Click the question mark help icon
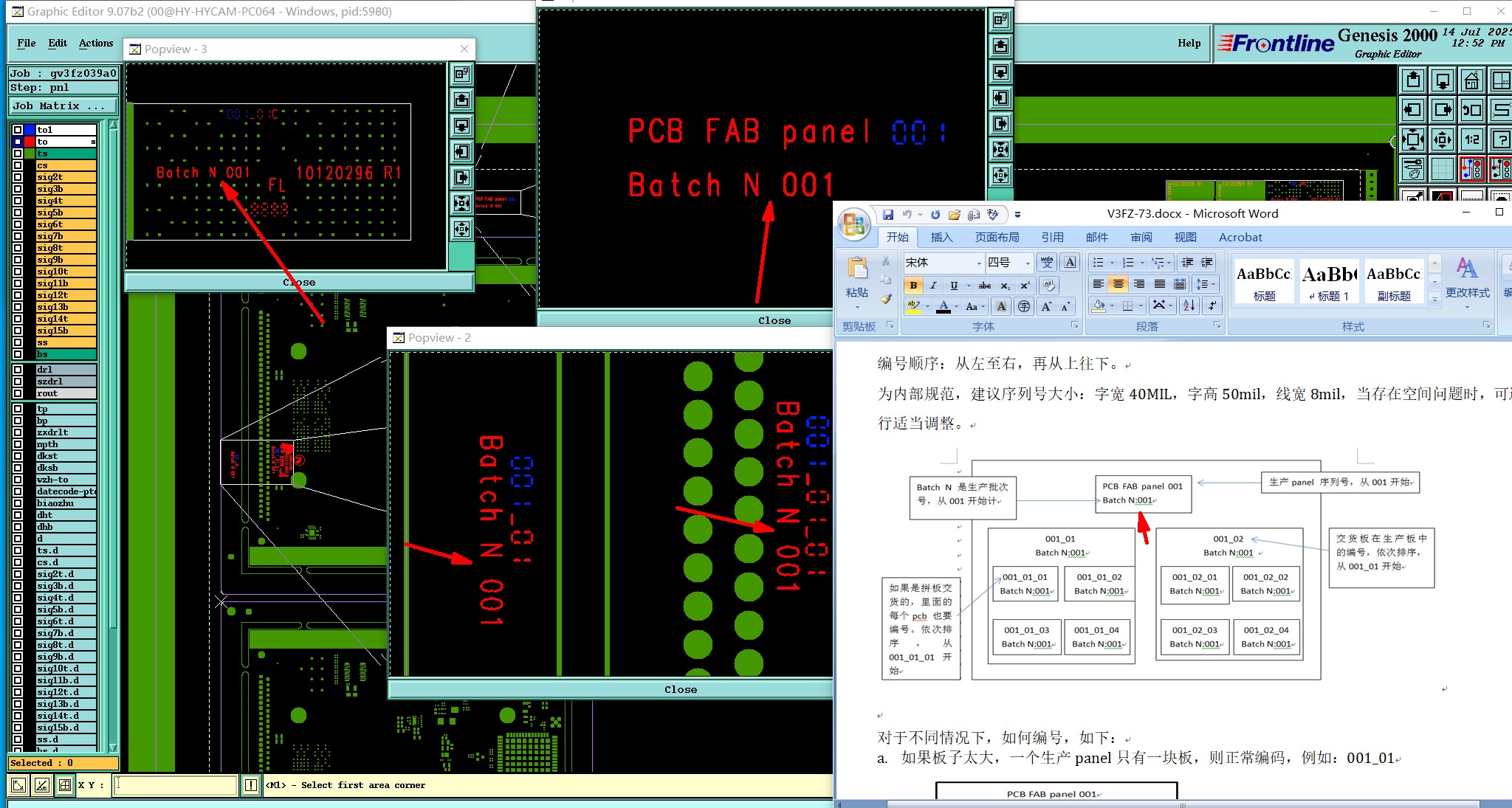 [1501, 139]
